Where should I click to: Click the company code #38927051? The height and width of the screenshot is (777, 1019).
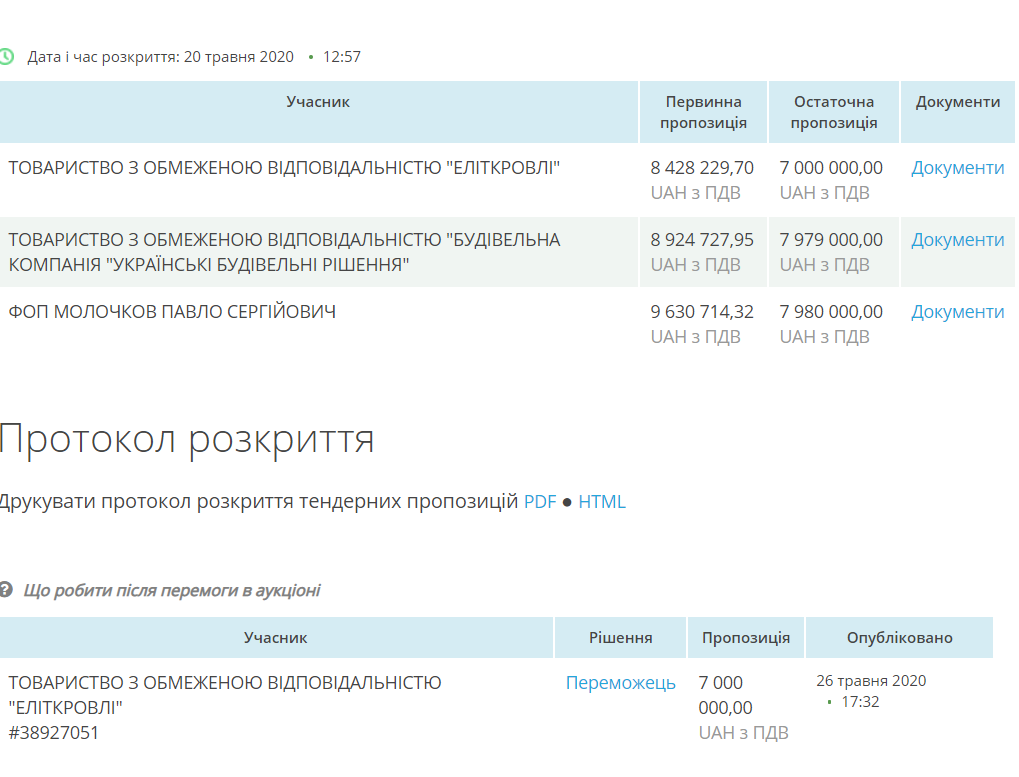click(x=54, y=733)
